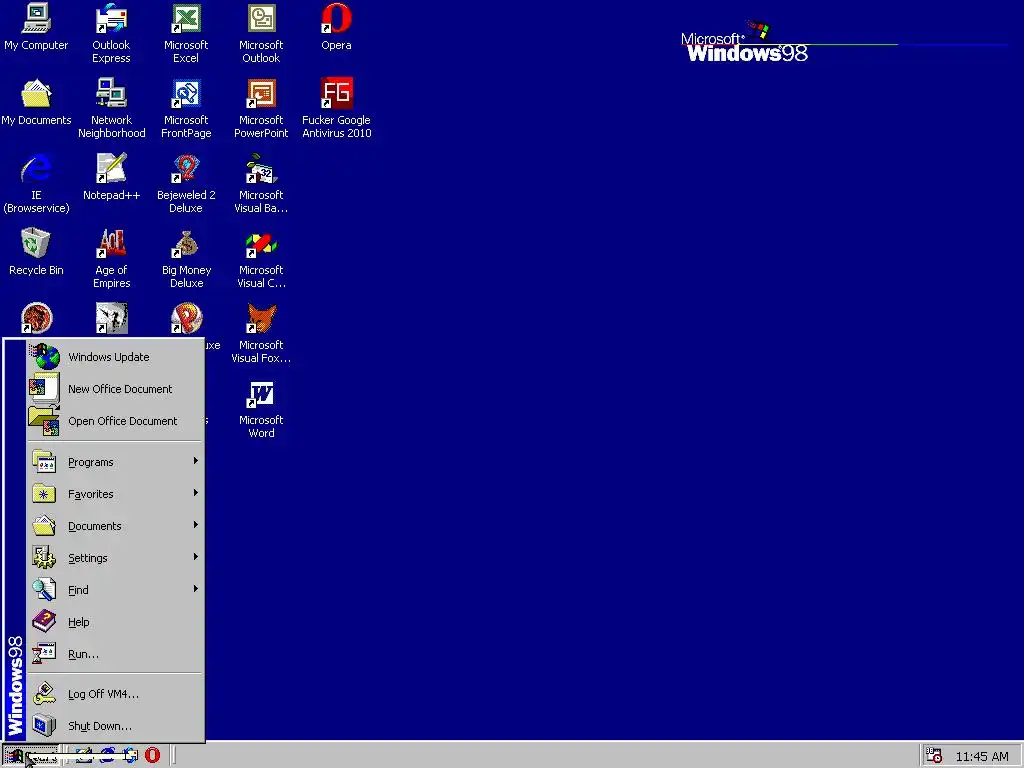Screen dimensions: 1024x768
Task: Open the Settings Start menu item
Action: (x=115, y=558)
